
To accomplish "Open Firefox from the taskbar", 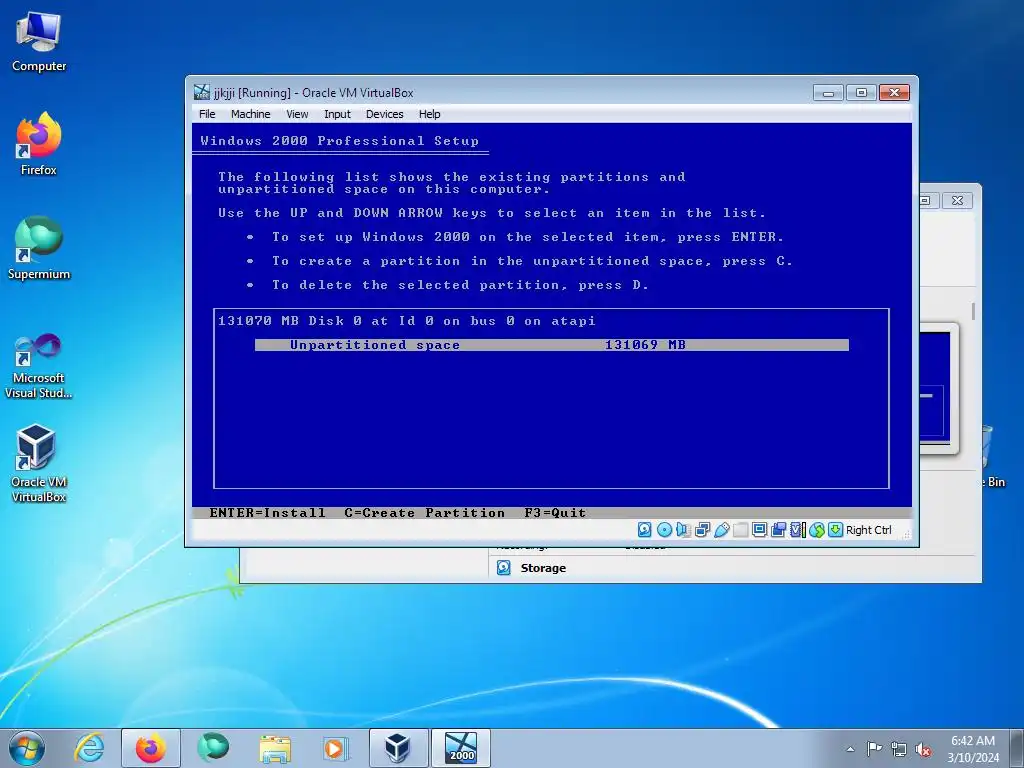I will tap(151, 748).
